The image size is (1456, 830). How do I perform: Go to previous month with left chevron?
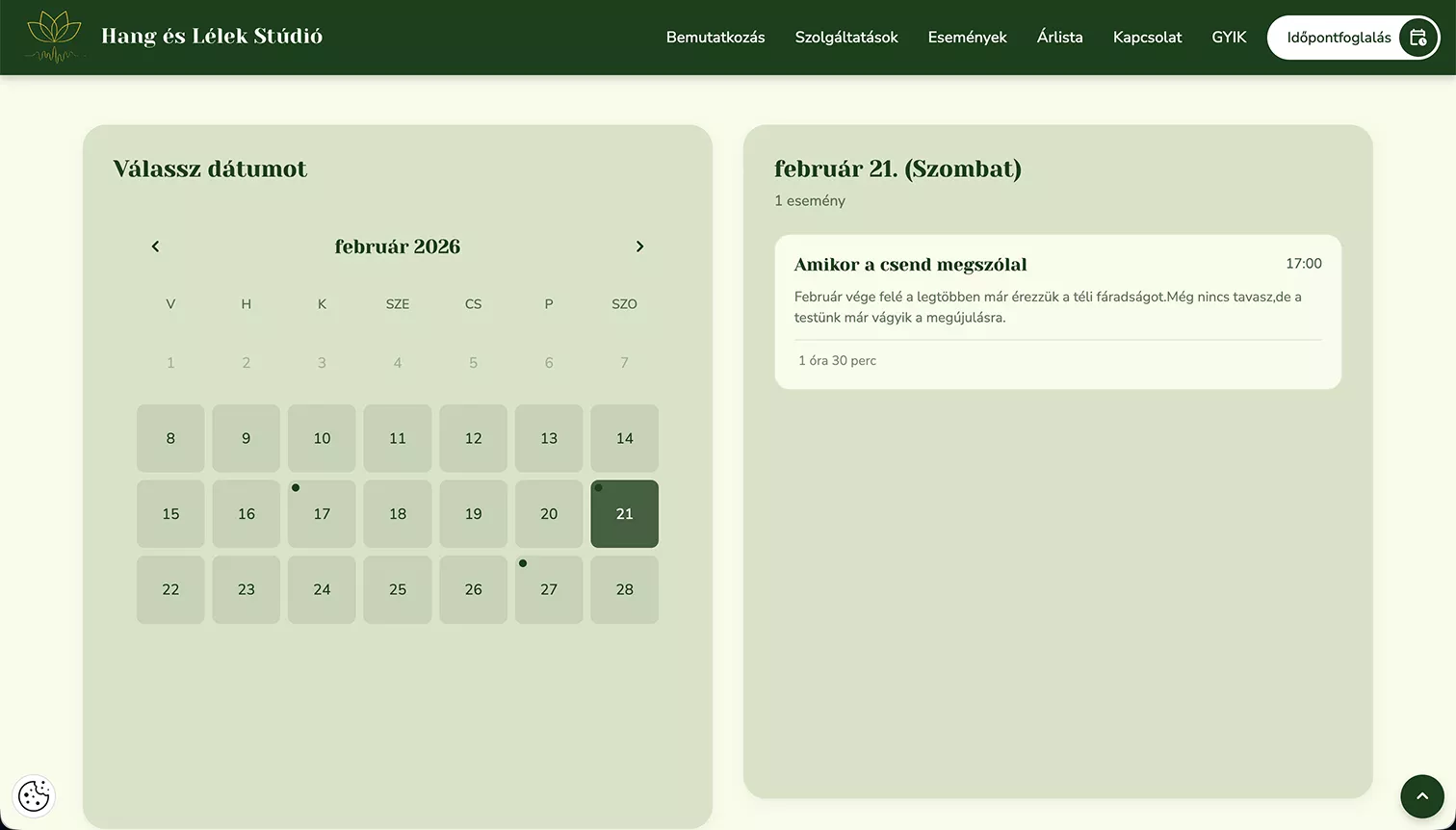[155, 246]
